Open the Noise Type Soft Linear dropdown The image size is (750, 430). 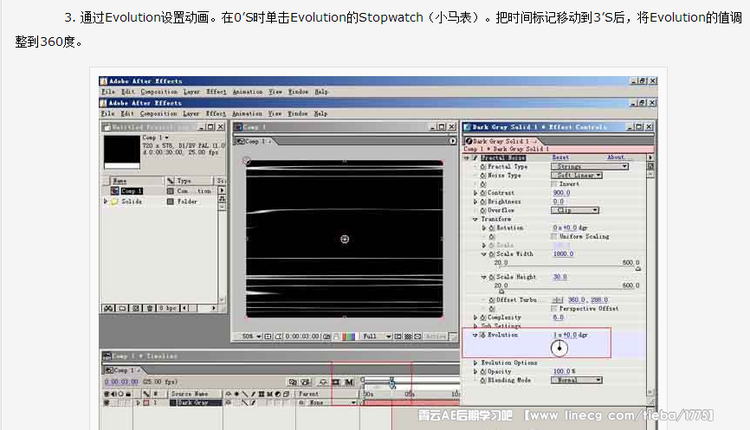point(576,176)
